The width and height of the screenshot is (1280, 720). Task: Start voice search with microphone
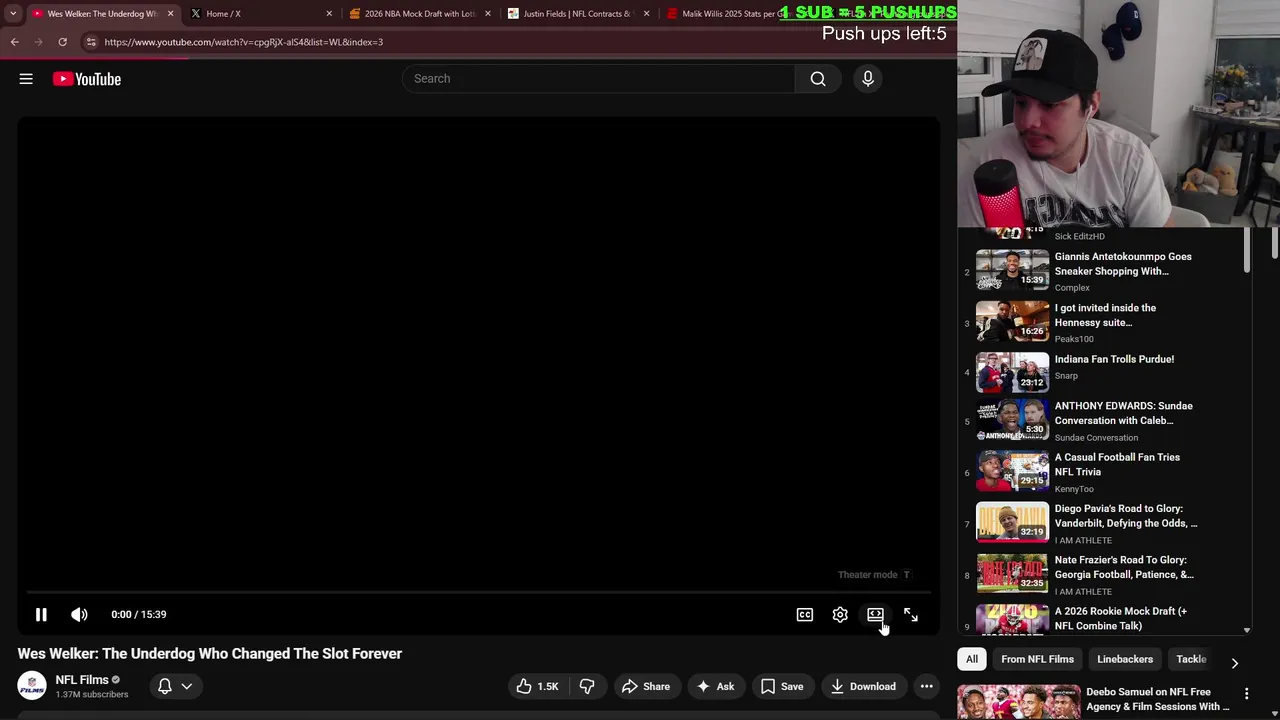pos(868,79)
